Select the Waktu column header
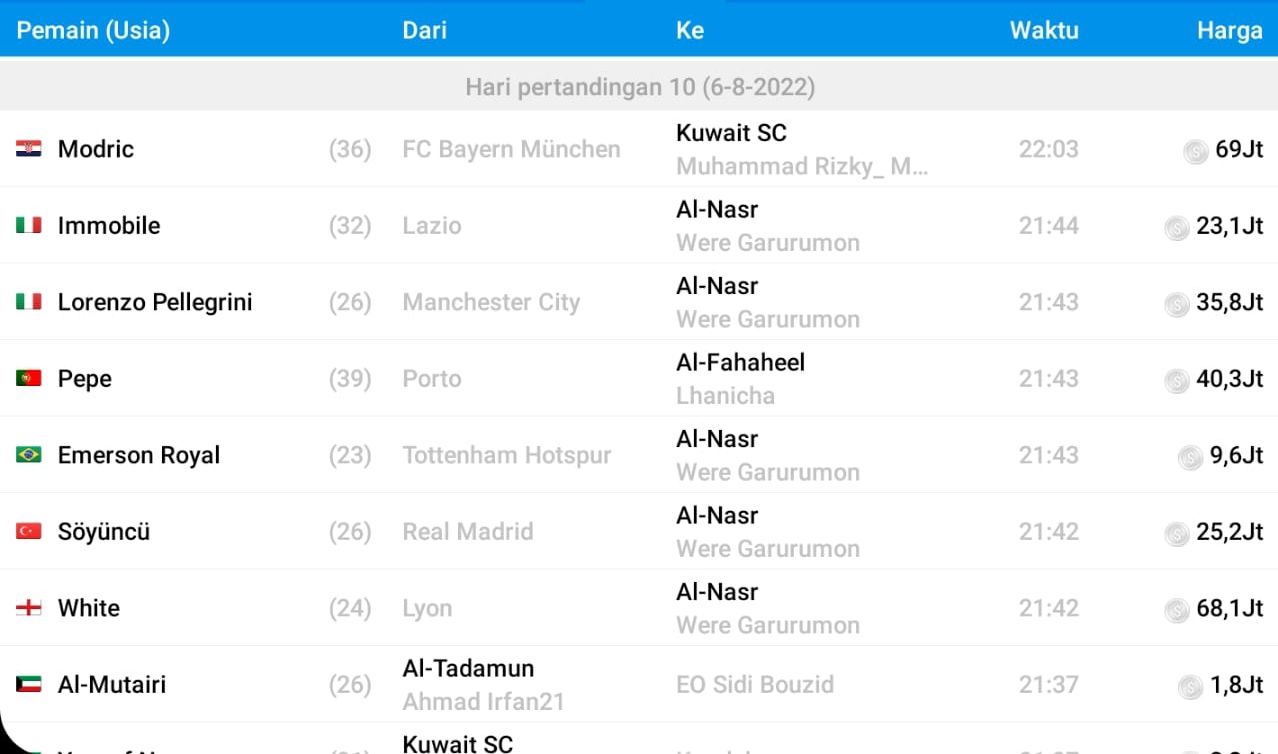The width and height of the screenshot is (1278, 754). click(x=1044, y=30)
